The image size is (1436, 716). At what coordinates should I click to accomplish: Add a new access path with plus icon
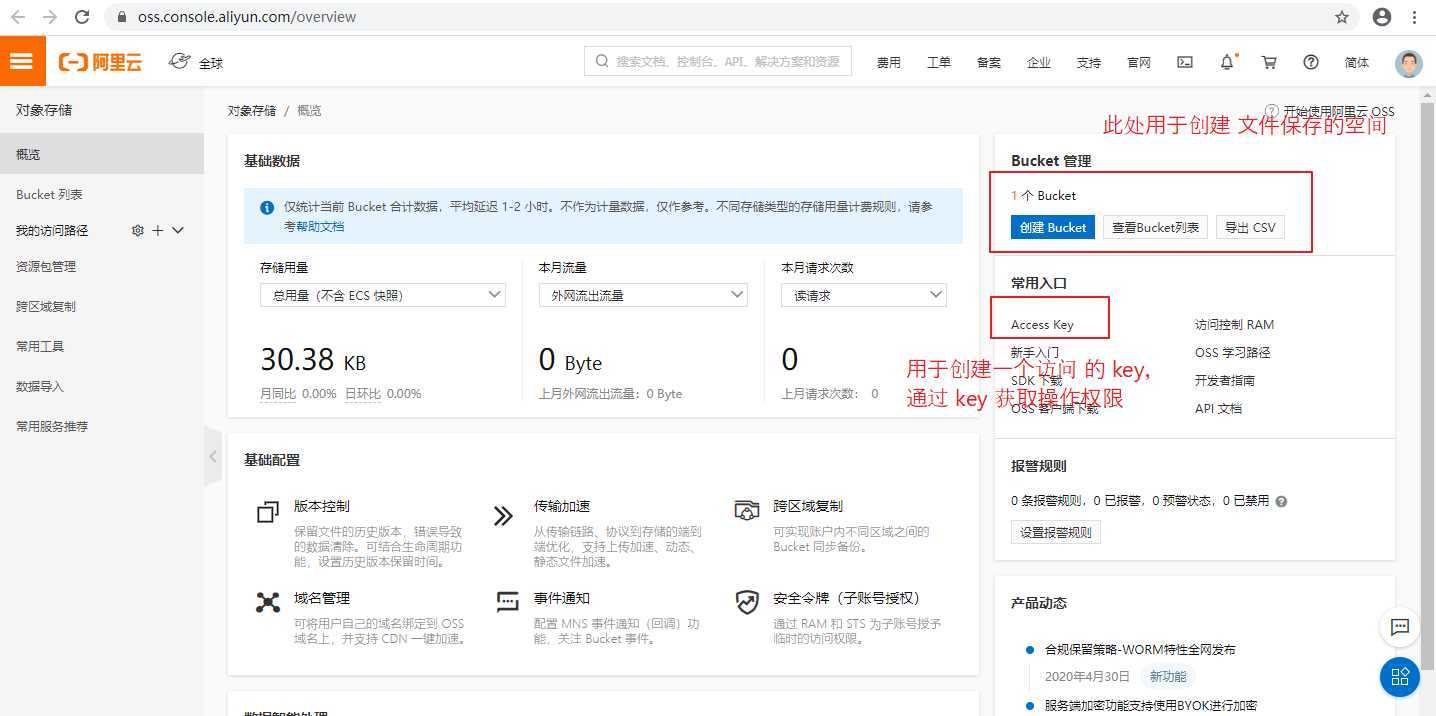(x=158, y=231)
